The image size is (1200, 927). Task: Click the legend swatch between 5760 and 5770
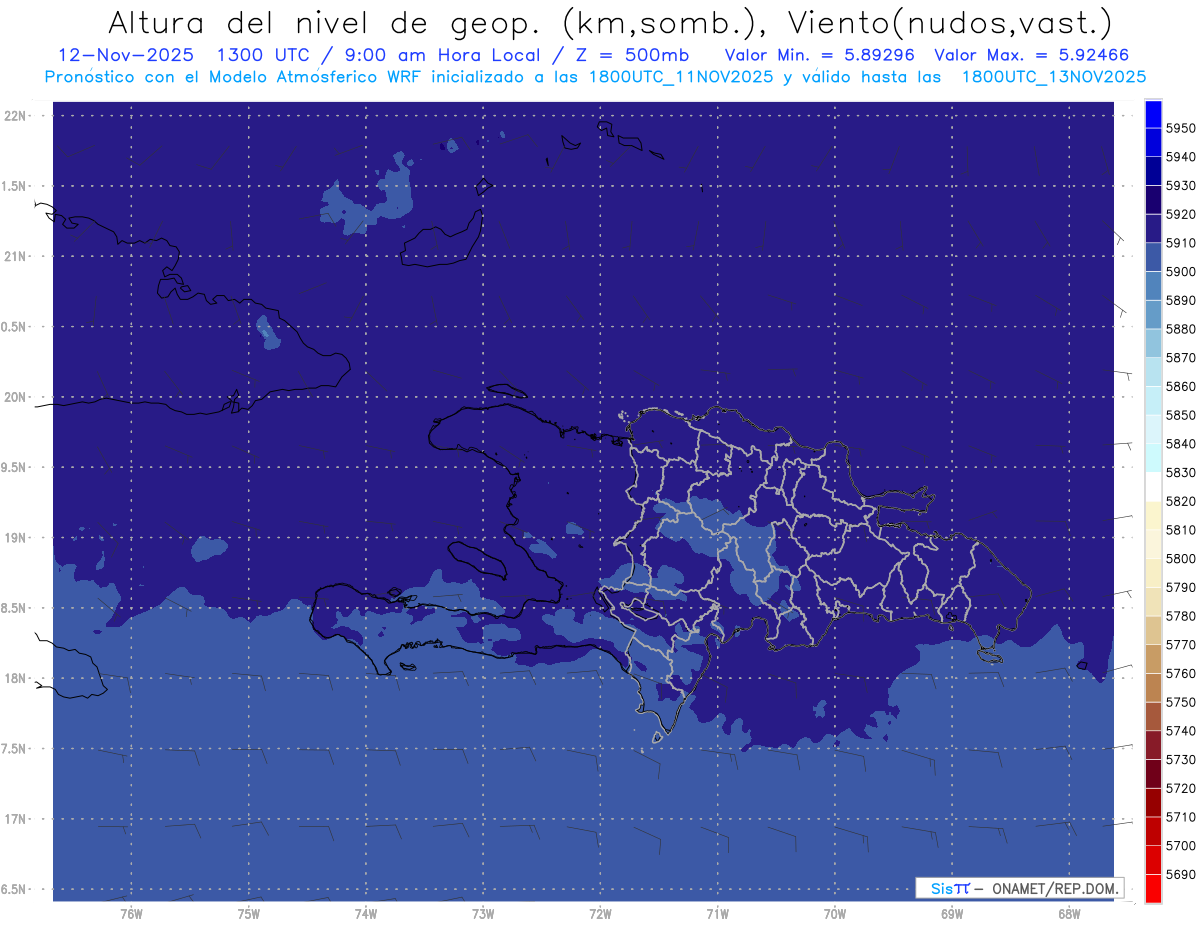pos(1153,659)
